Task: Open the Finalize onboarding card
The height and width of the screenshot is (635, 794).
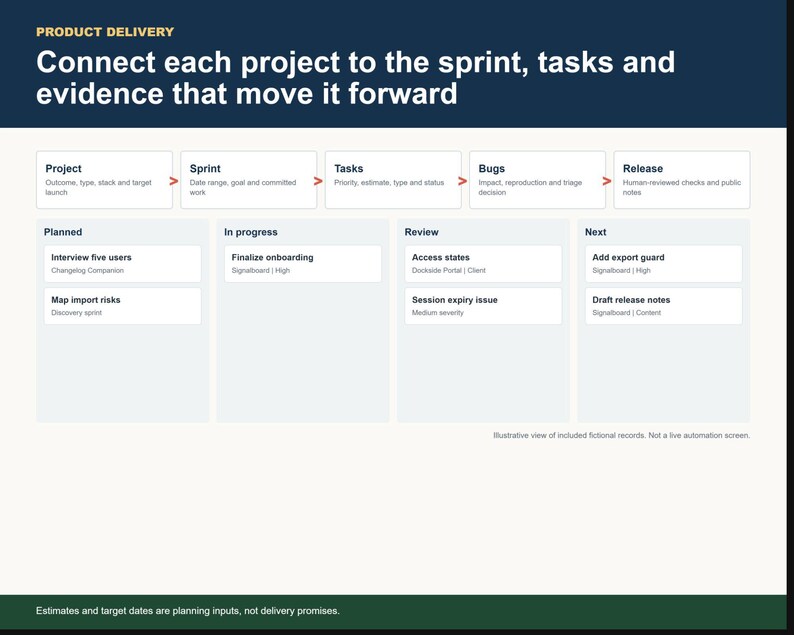Action: [303, 264]
